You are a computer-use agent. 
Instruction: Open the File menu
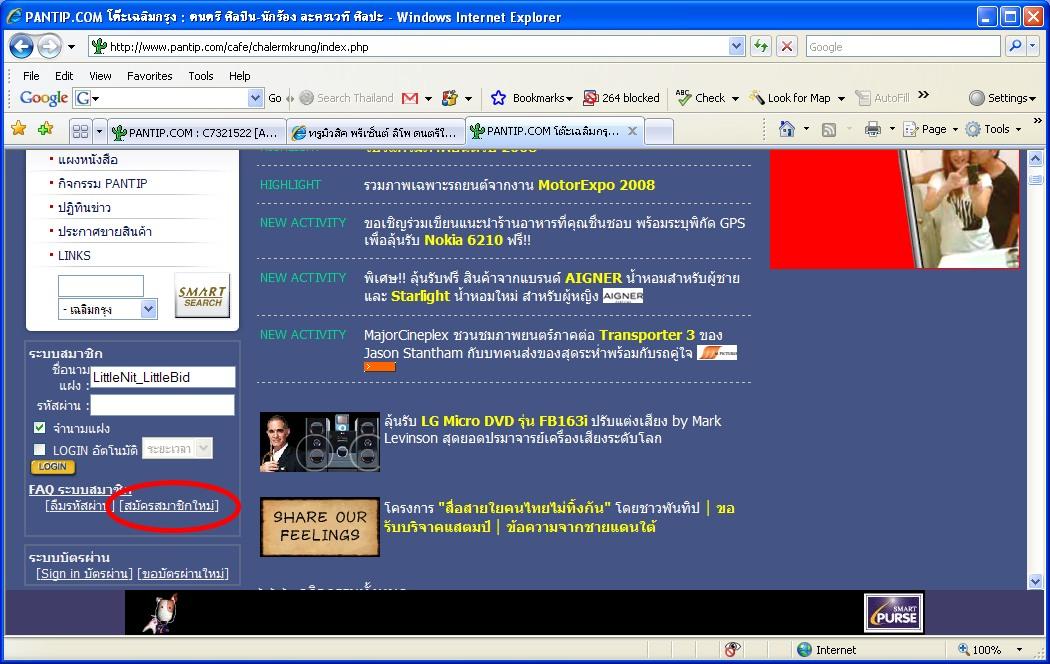(x=31, y=76)
